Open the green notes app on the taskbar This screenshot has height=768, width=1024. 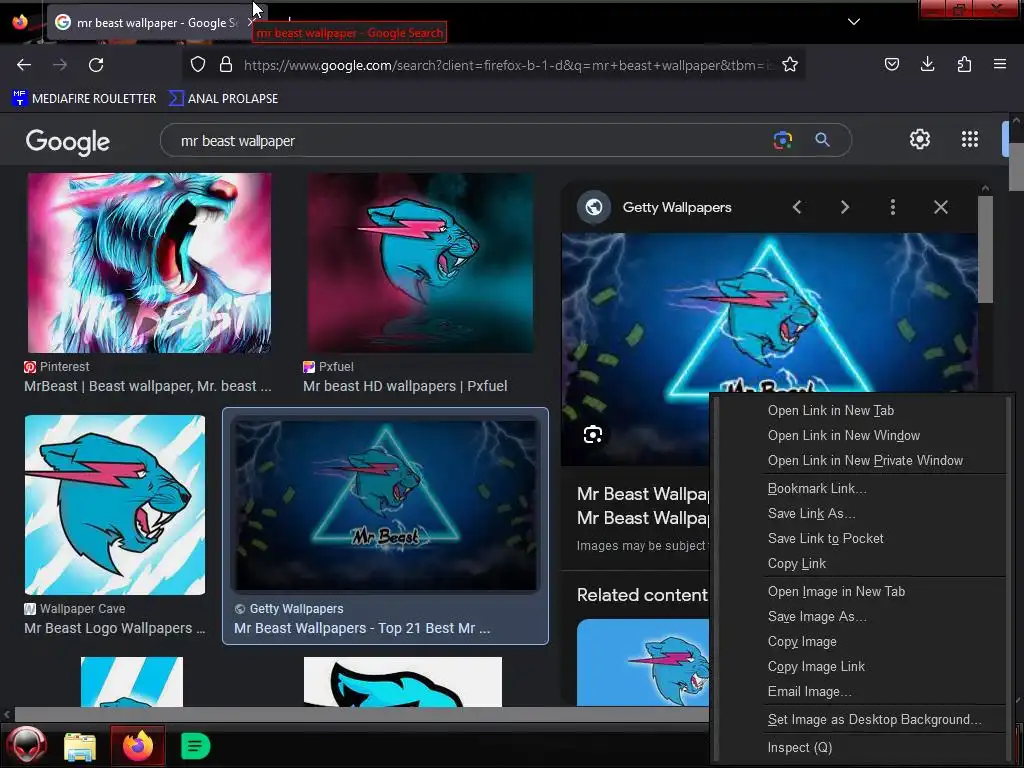click(195, 746)
